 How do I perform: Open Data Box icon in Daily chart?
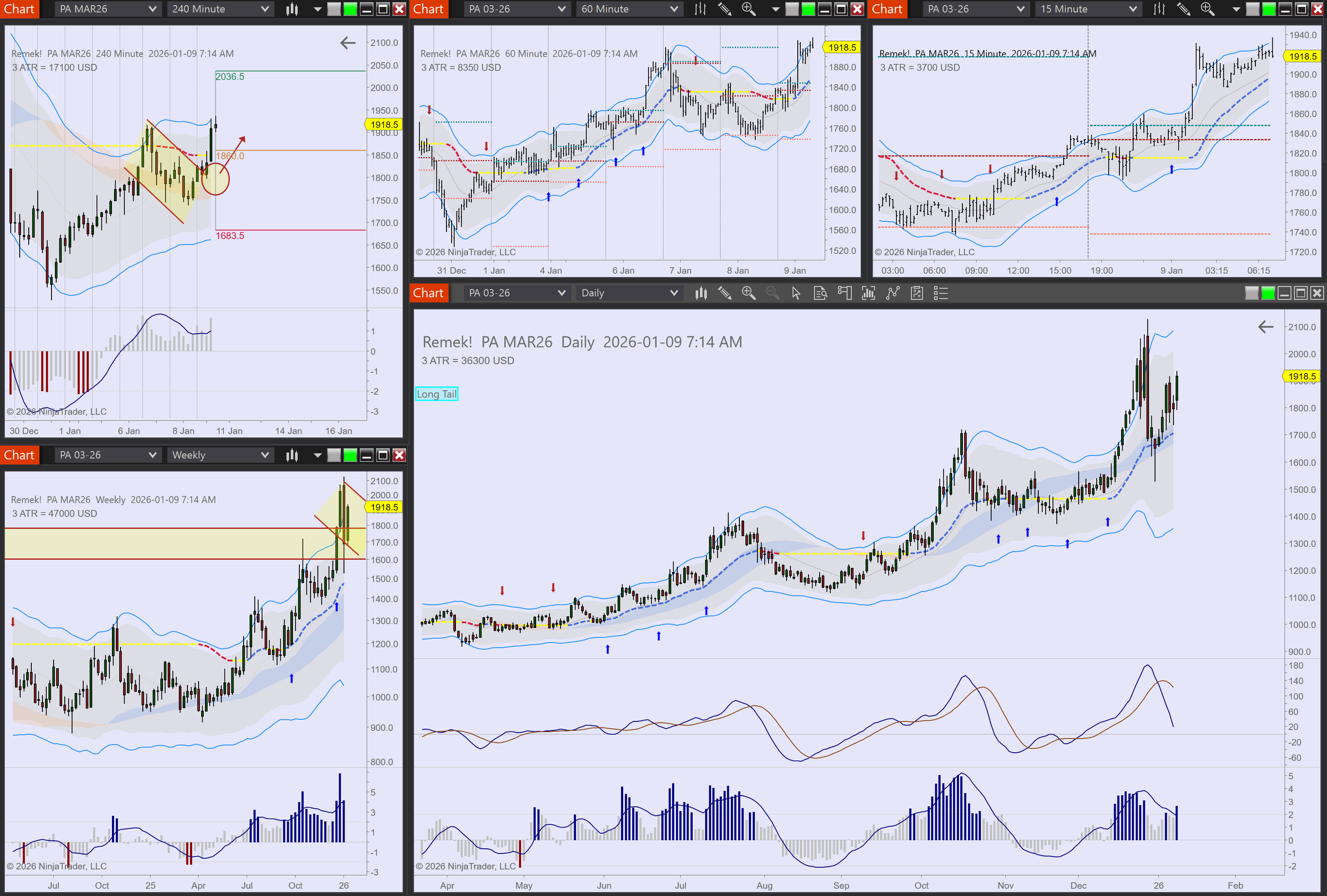820,293
